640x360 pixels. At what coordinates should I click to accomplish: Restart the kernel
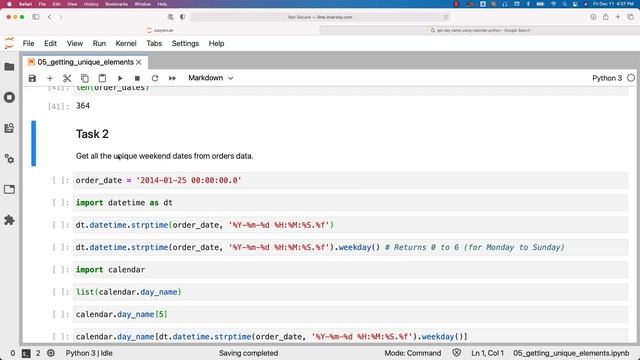pyautogui.click(x=155, y=78)
